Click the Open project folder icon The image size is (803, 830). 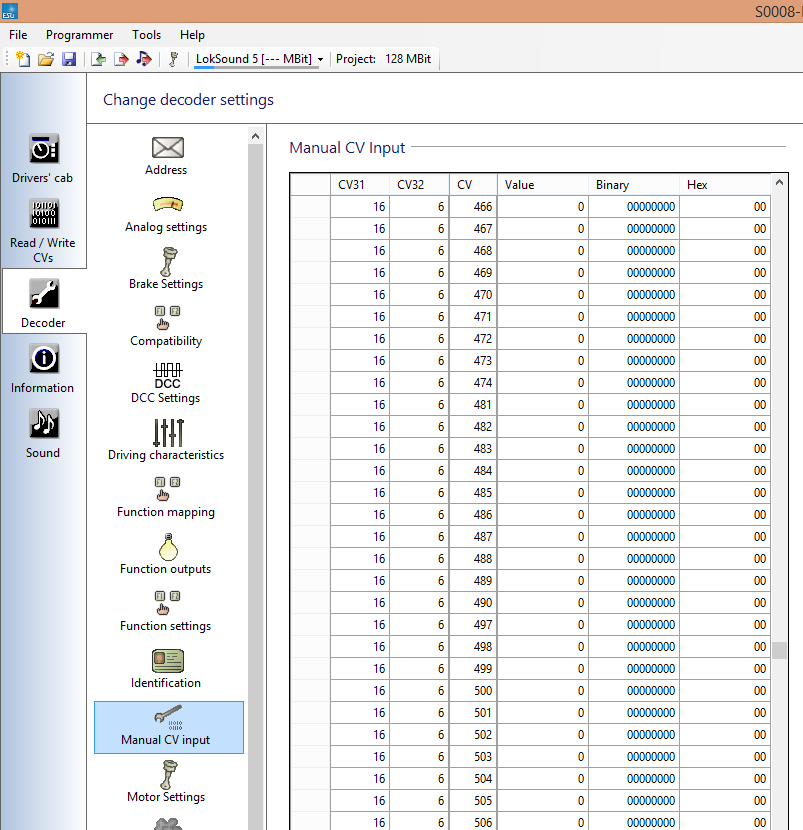click(46, 59)
